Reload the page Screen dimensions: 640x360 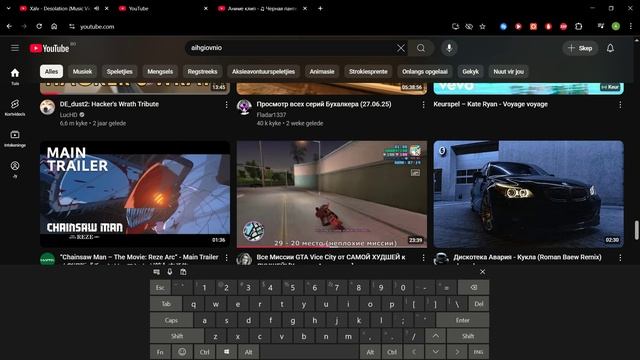(39, 27)
